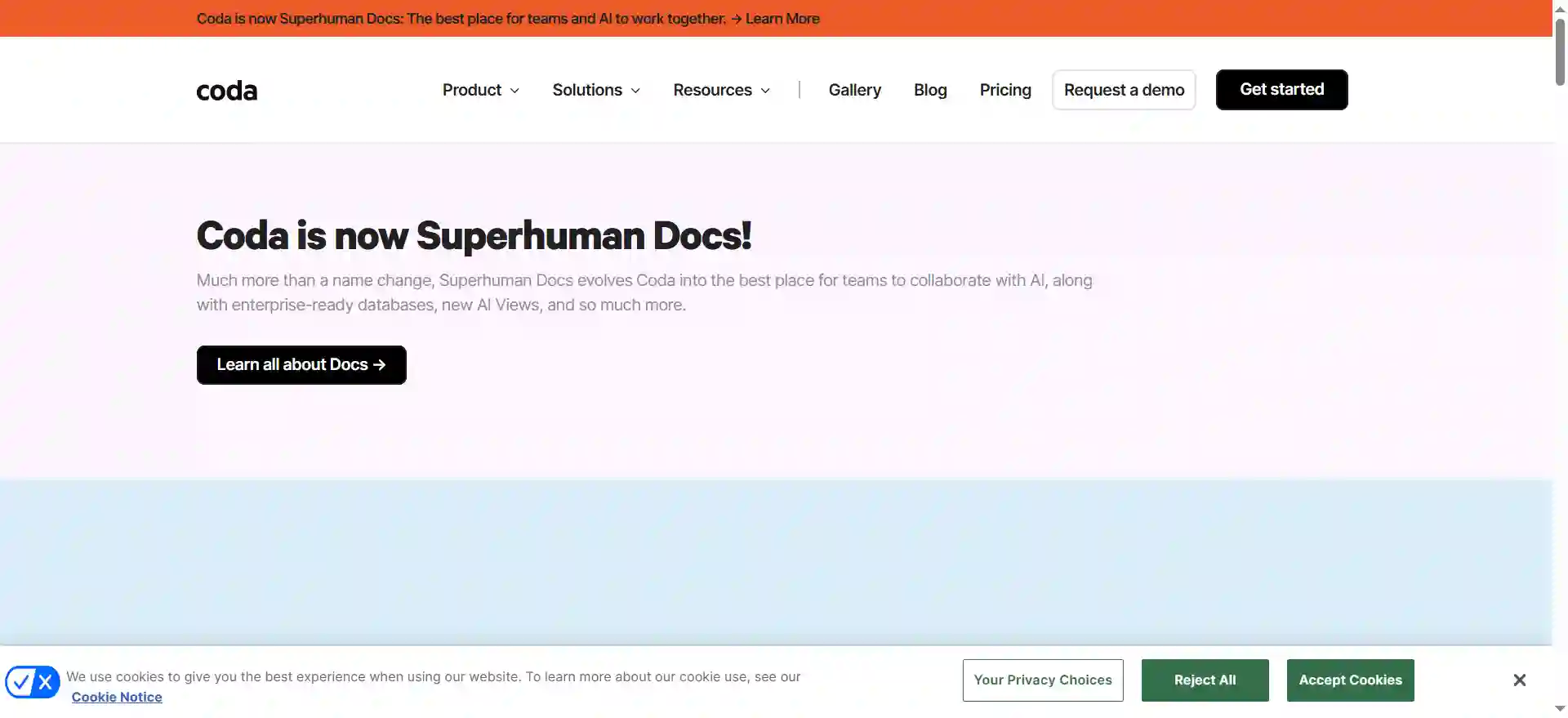Image resolution: width=1568 pixels, height=718 pixels.
Task: Click the page vertical scrollbar thumb
Action: pyautogui.click(x=1560, y=51)
